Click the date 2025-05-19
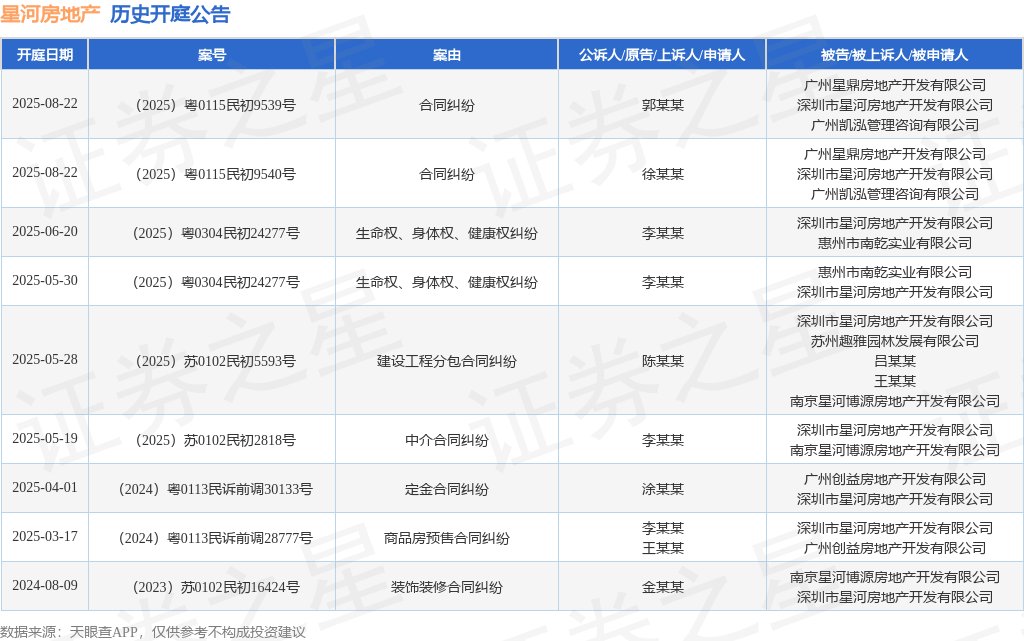Screen dimensions: 1024x641 coord(44,439)
